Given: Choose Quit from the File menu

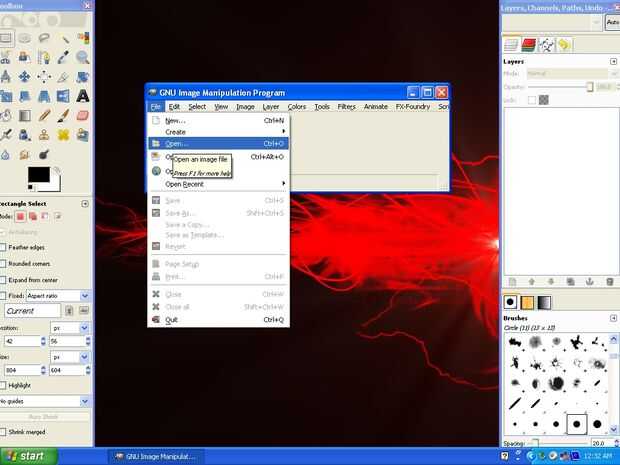Looking at the screenshot, I should pos(218,319).
